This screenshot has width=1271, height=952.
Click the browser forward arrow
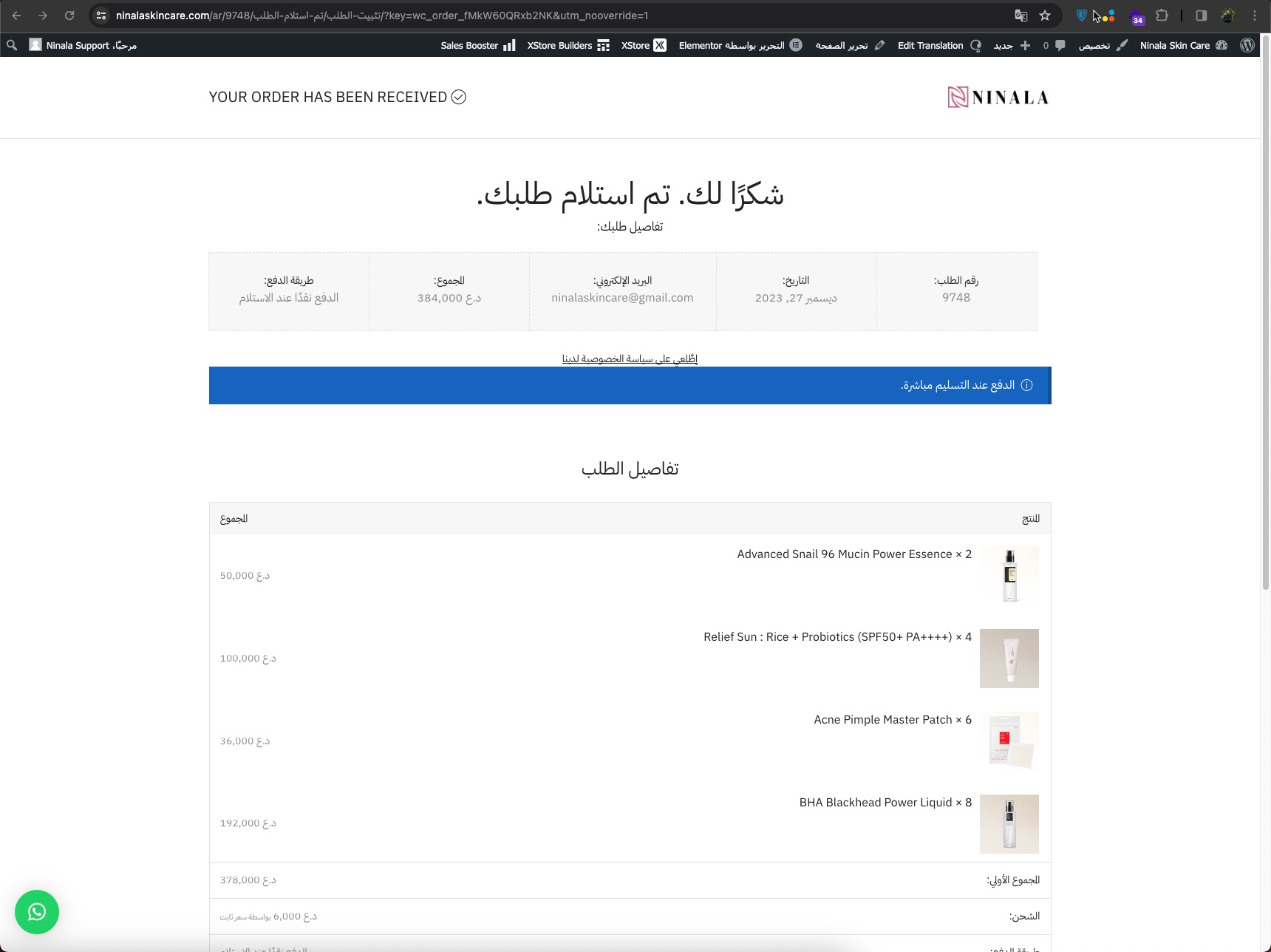point(43,16)
